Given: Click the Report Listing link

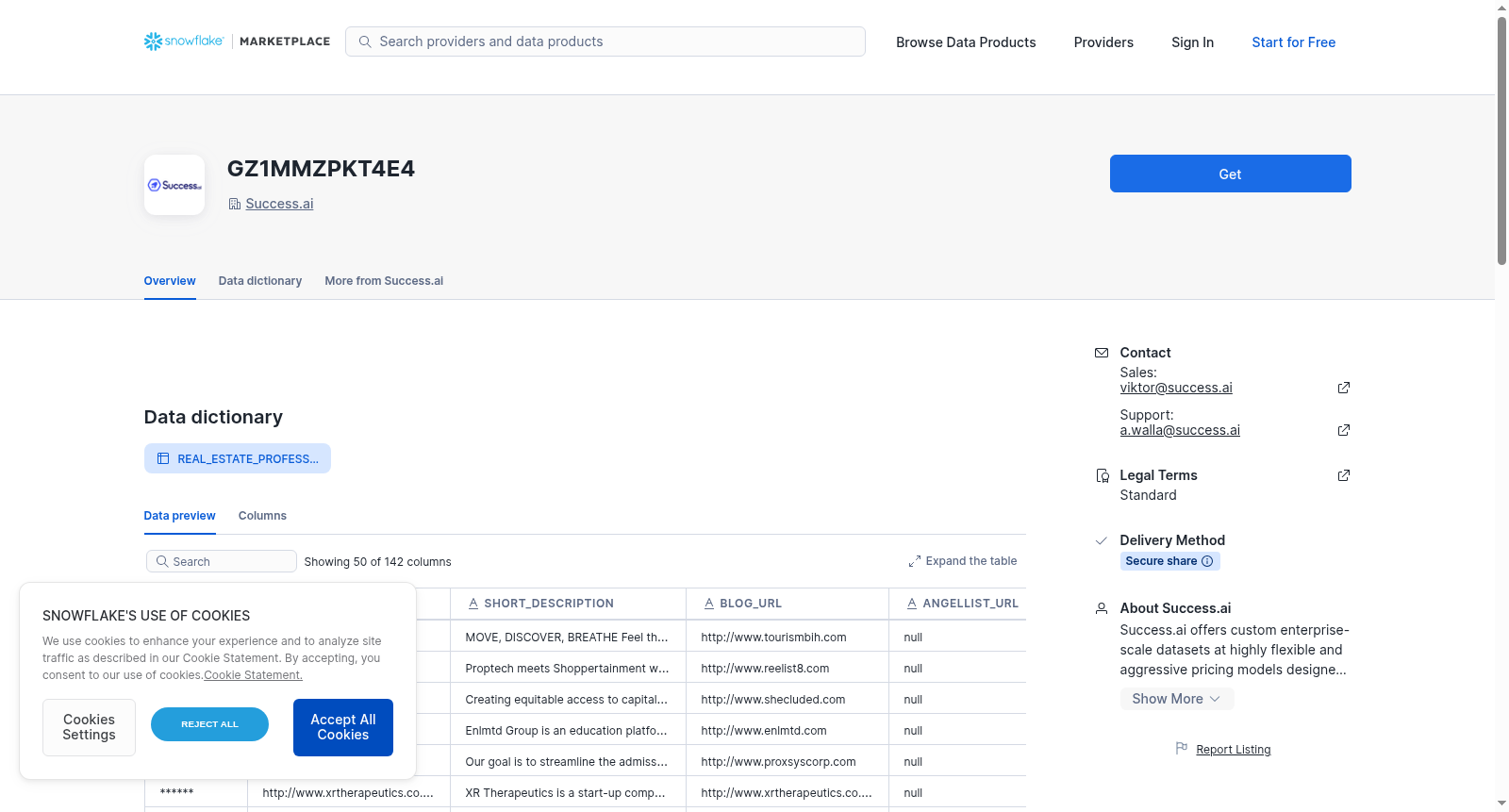Looking at the screenshot, I should tap(1234, 750).
